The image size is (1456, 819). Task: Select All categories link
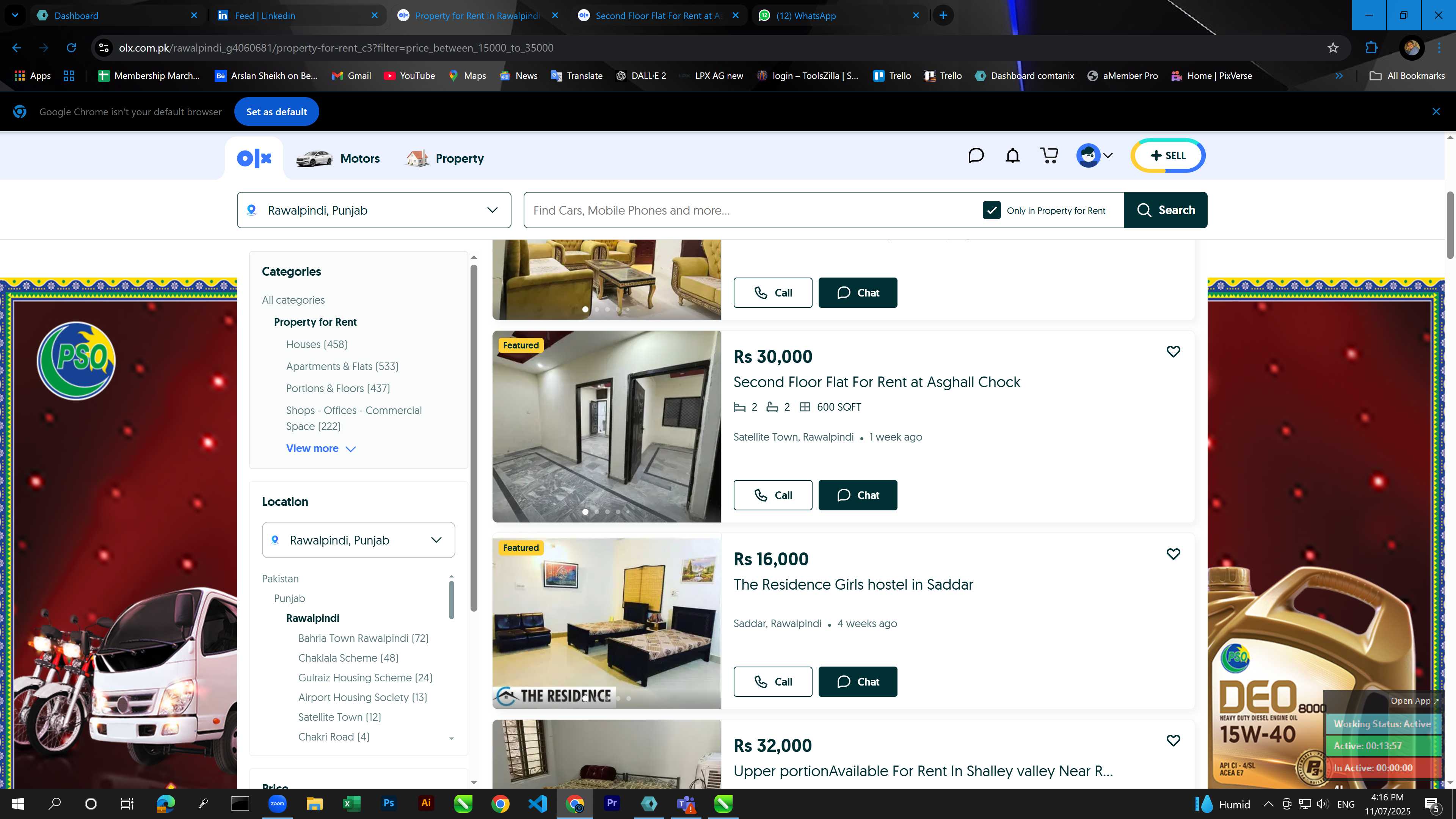point(293,300)
